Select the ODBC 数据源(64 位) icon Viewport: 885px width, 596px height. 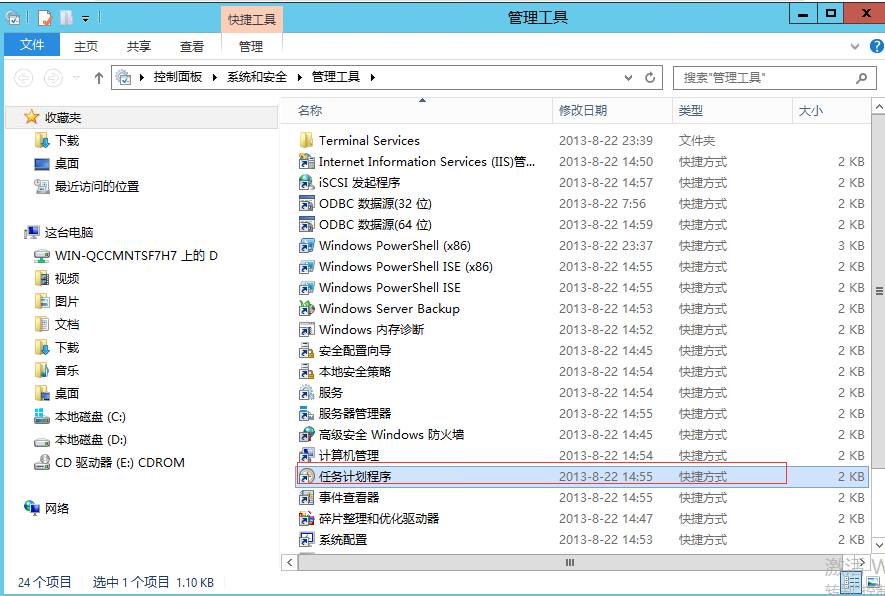306,224
